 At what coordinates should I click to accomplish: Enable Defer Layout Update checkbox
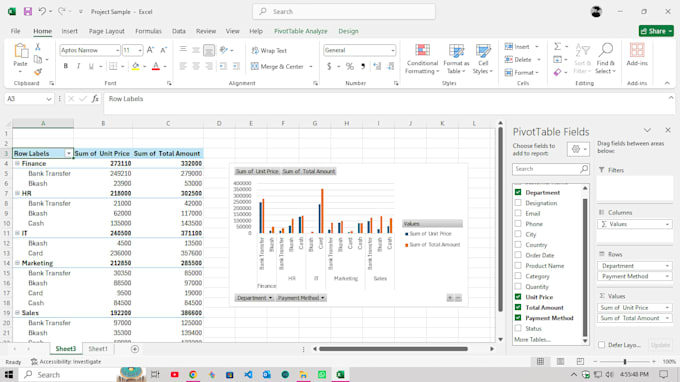coord(602,345)
